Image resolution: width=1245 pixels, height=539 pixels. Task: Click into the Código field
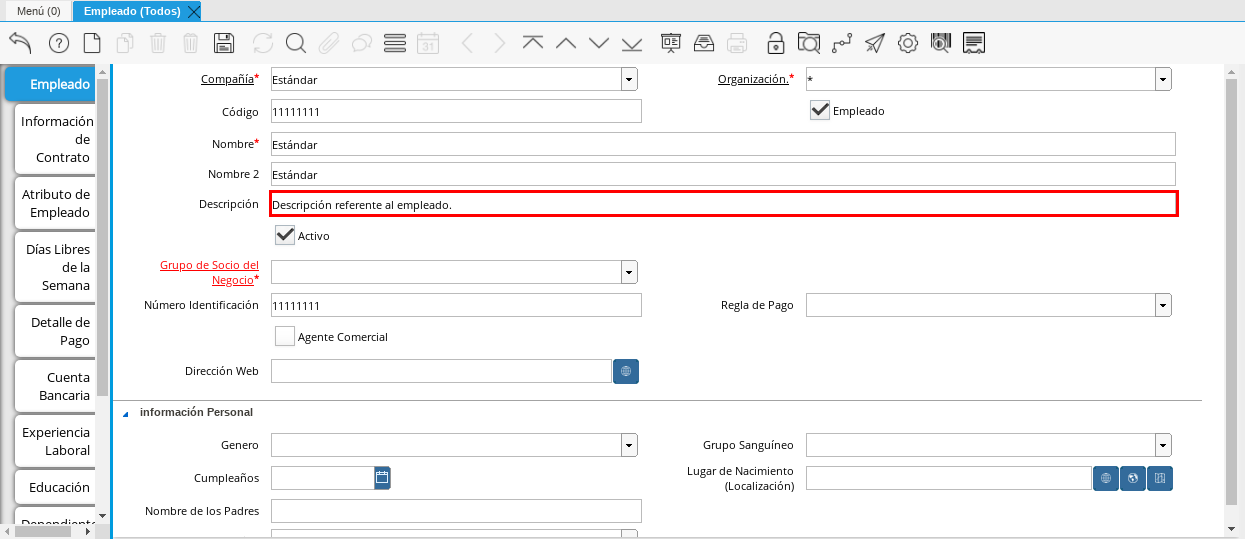pos(456,111)
